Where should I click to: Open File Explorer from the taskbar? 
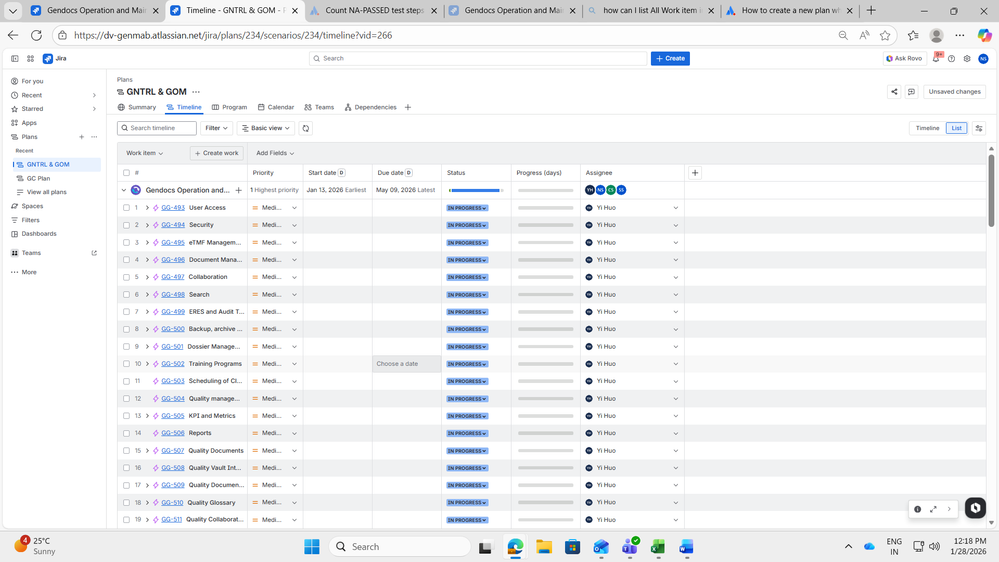click(x=543, y=547)
